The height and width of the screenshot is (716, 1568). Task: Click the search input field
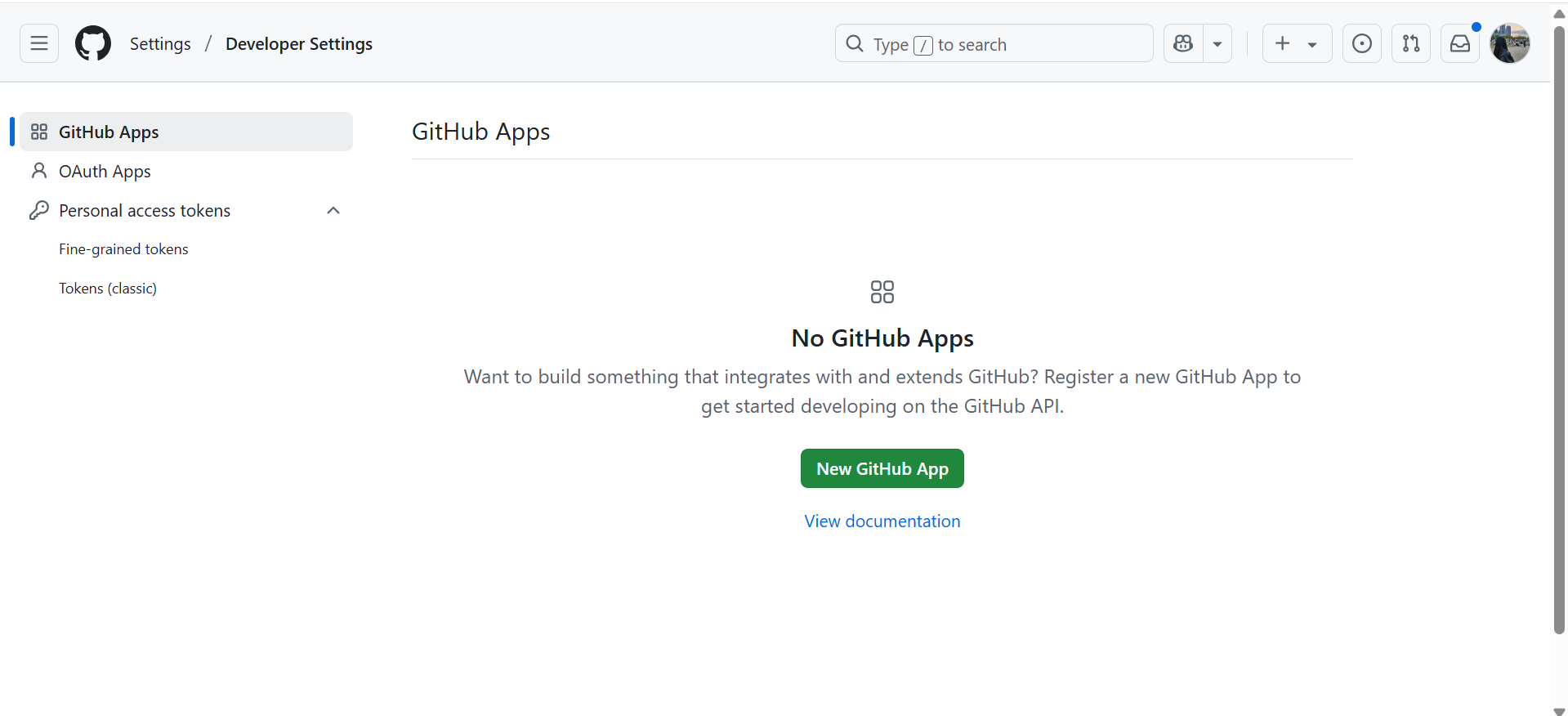pos(994,43)
